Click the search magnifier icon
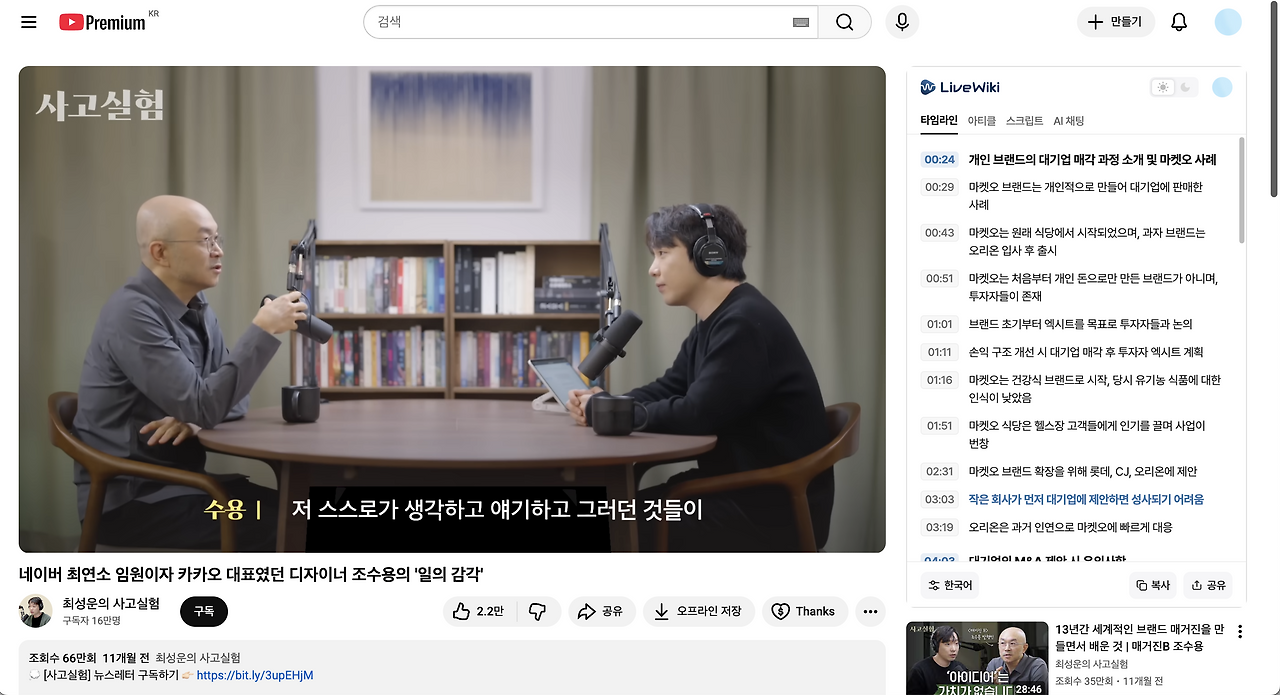Viewport: 1280px width, 695px height. [844, 21]
